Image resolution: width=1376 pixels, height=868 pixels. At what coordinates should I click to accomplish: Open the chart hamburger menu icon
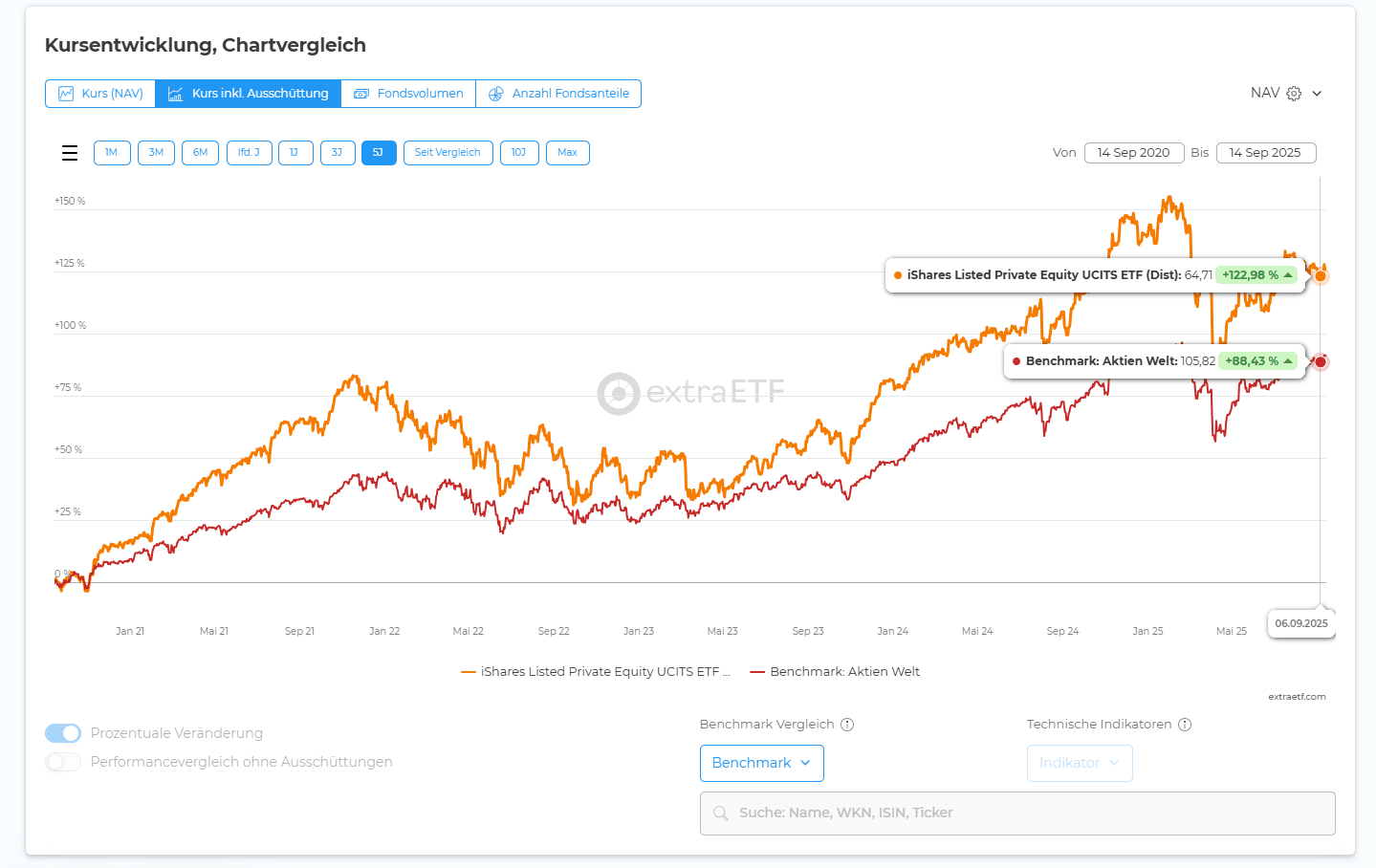[x=70, y=153]
